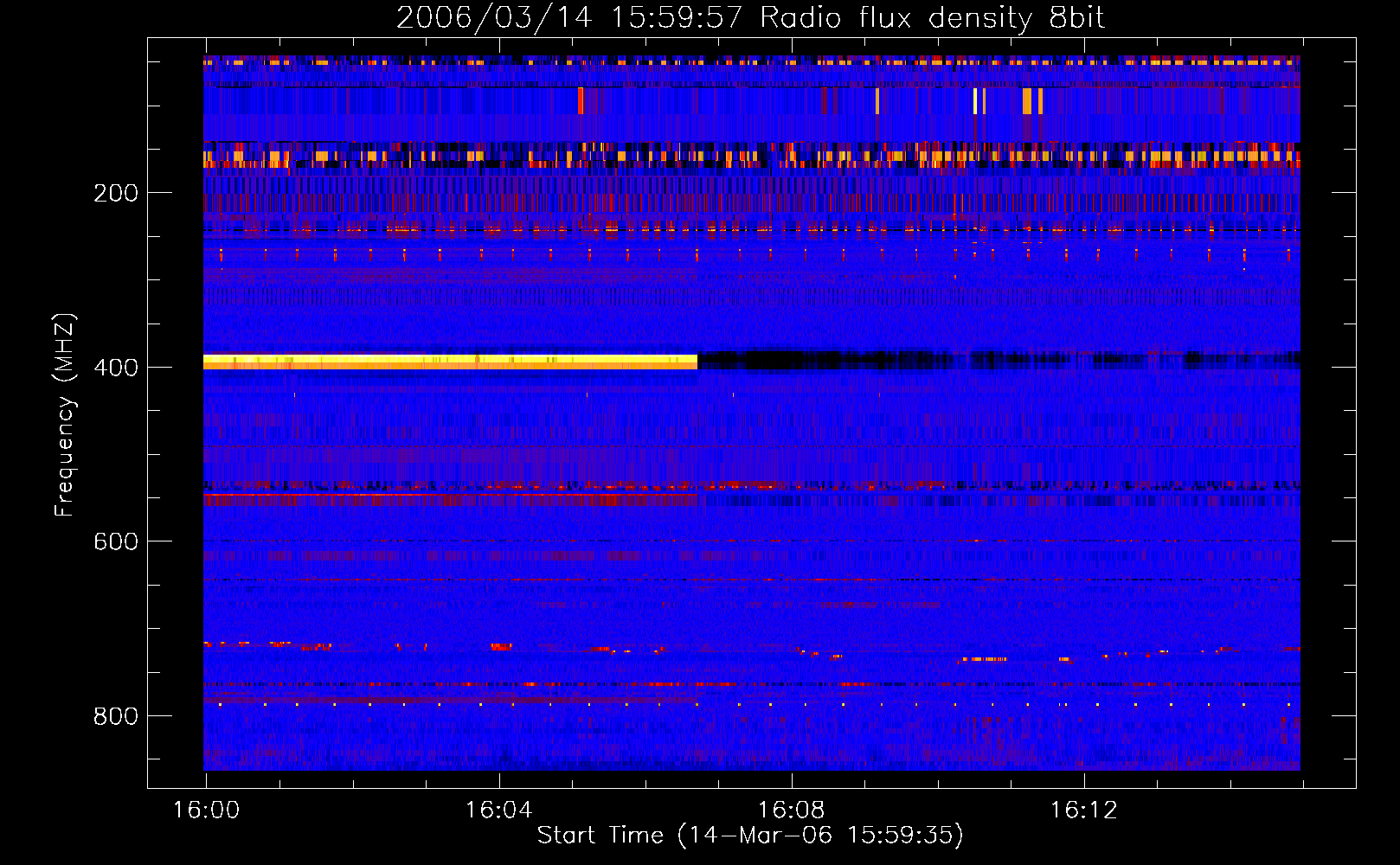Viewport: 1400px width, 865px height.
Task: Click the 800 frequency tick label
Action: click(x=116, y=716)
